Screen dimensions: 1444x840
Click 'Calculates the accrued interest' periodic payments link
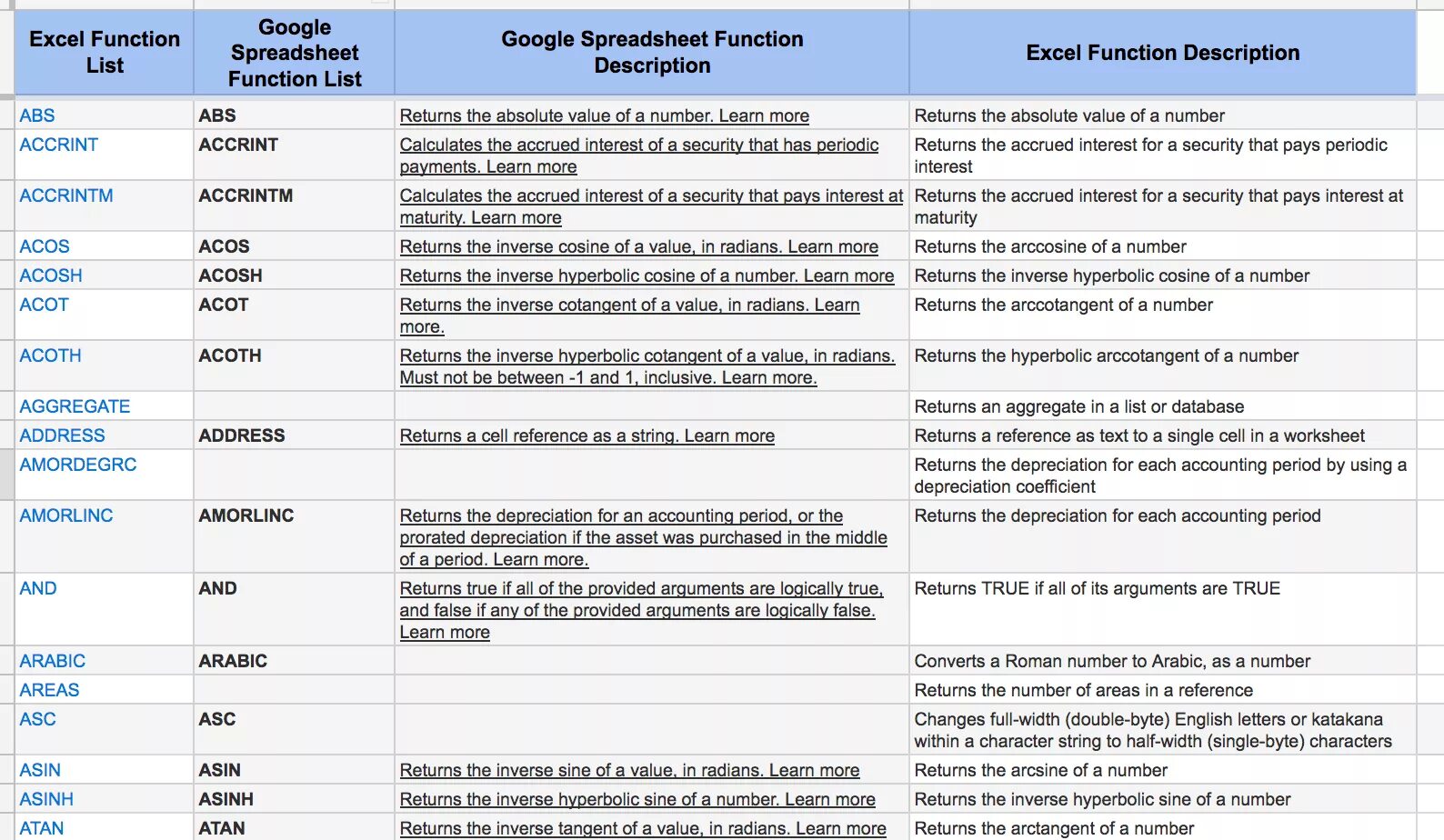point(639,155)
